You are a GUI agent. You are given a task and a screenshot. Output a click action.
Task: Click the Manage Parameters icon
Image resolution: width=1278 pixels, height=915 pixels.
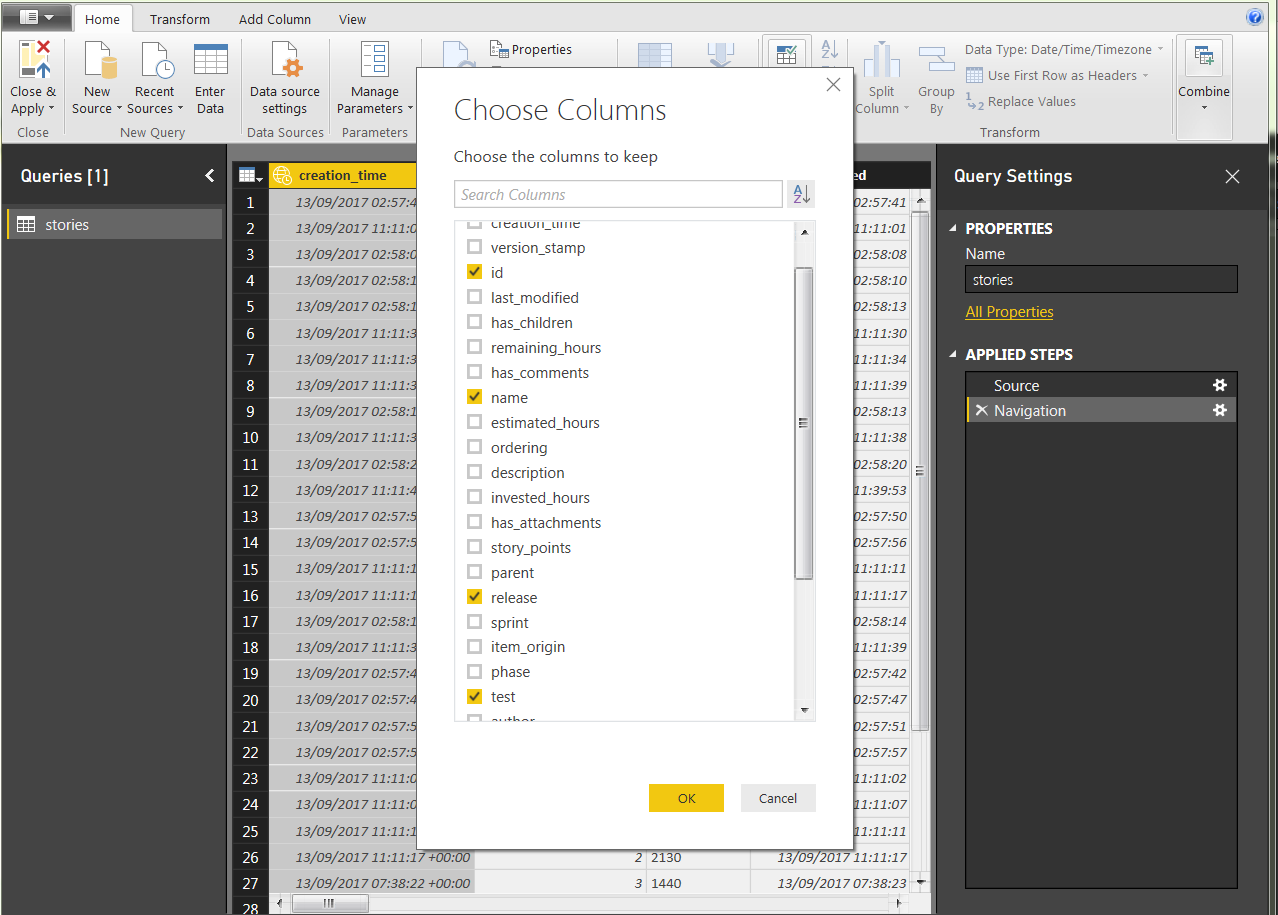[375, 61]
